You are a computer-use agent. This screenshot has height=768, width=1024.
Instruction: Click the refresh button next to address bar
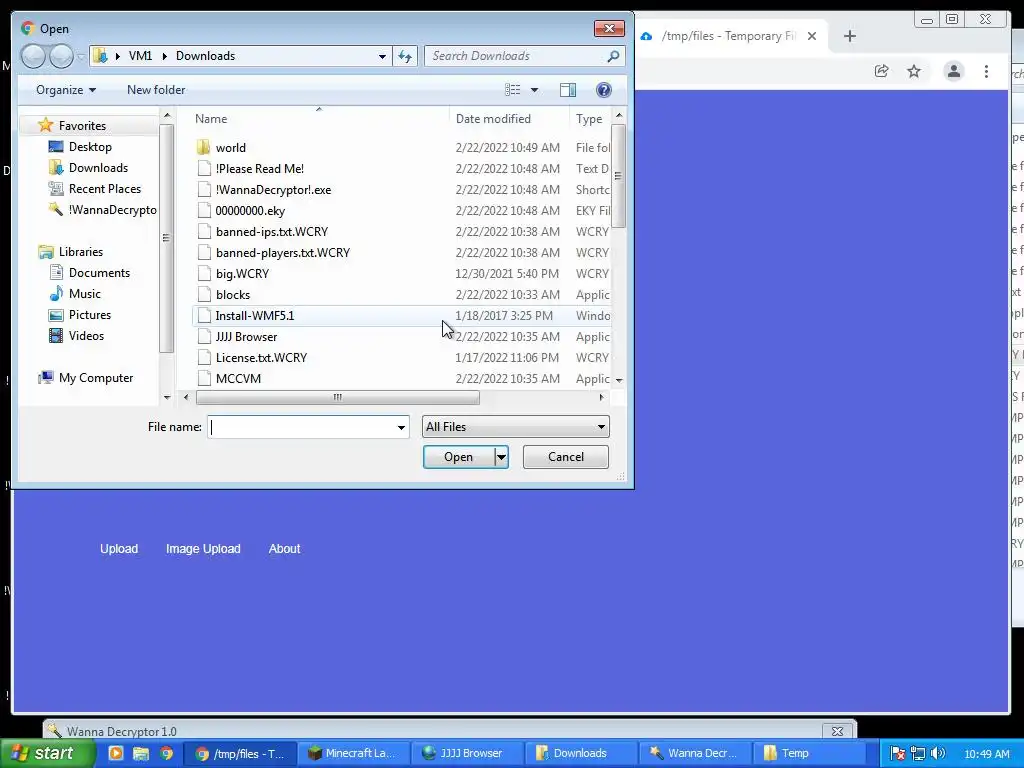click(x=405, y=56)
